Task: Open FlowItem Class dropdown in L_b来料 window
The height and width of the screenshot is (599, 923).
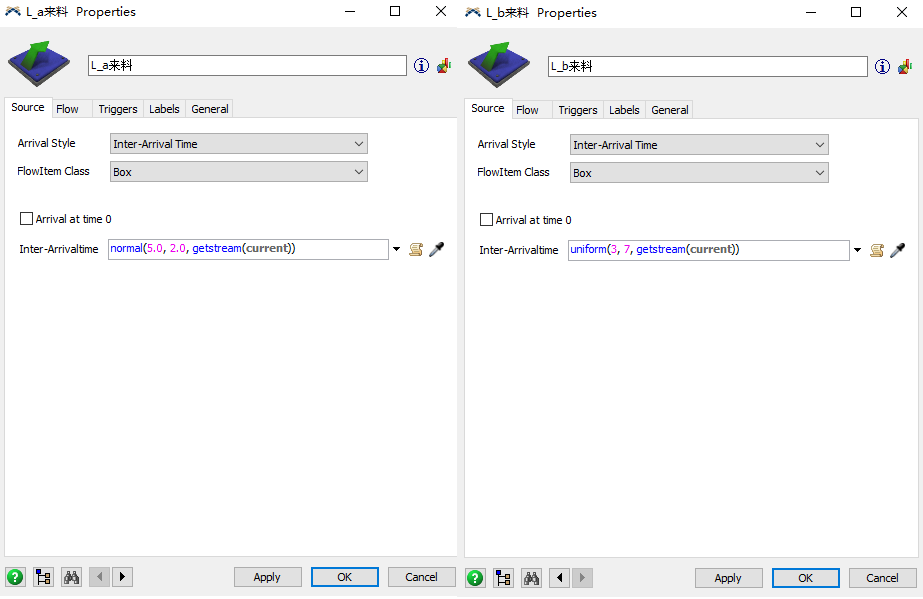Action: click(699, 173)
